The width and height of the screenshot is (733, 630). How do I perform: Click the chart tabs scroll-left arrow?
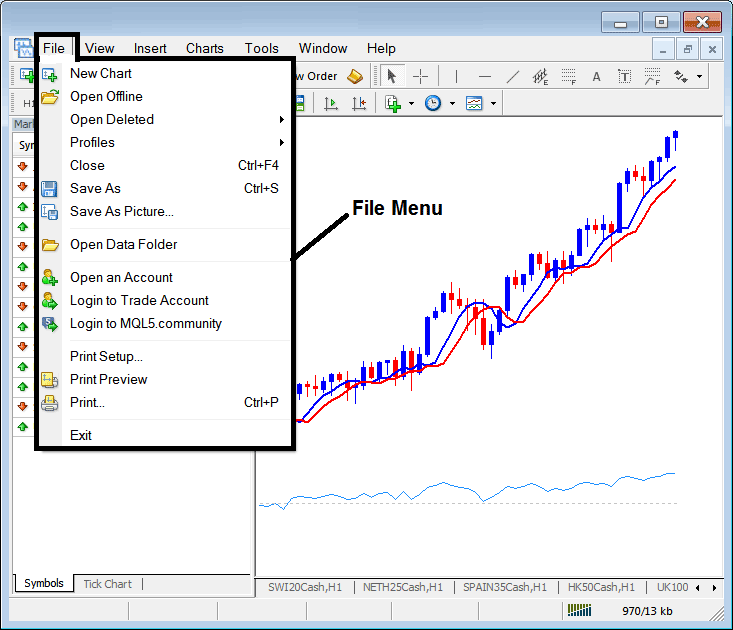tap(698, 588)
